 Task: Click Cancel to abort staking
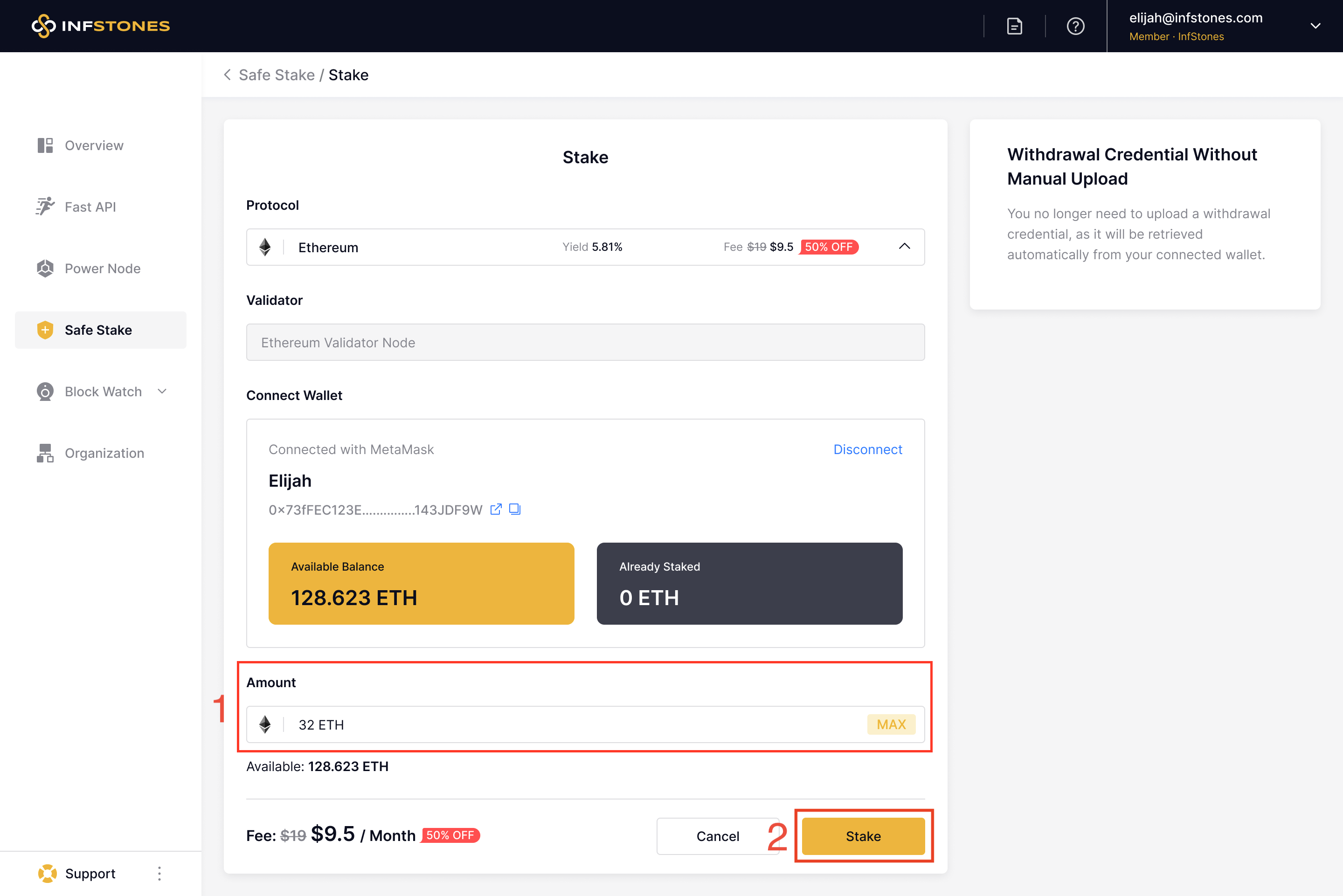717,836
